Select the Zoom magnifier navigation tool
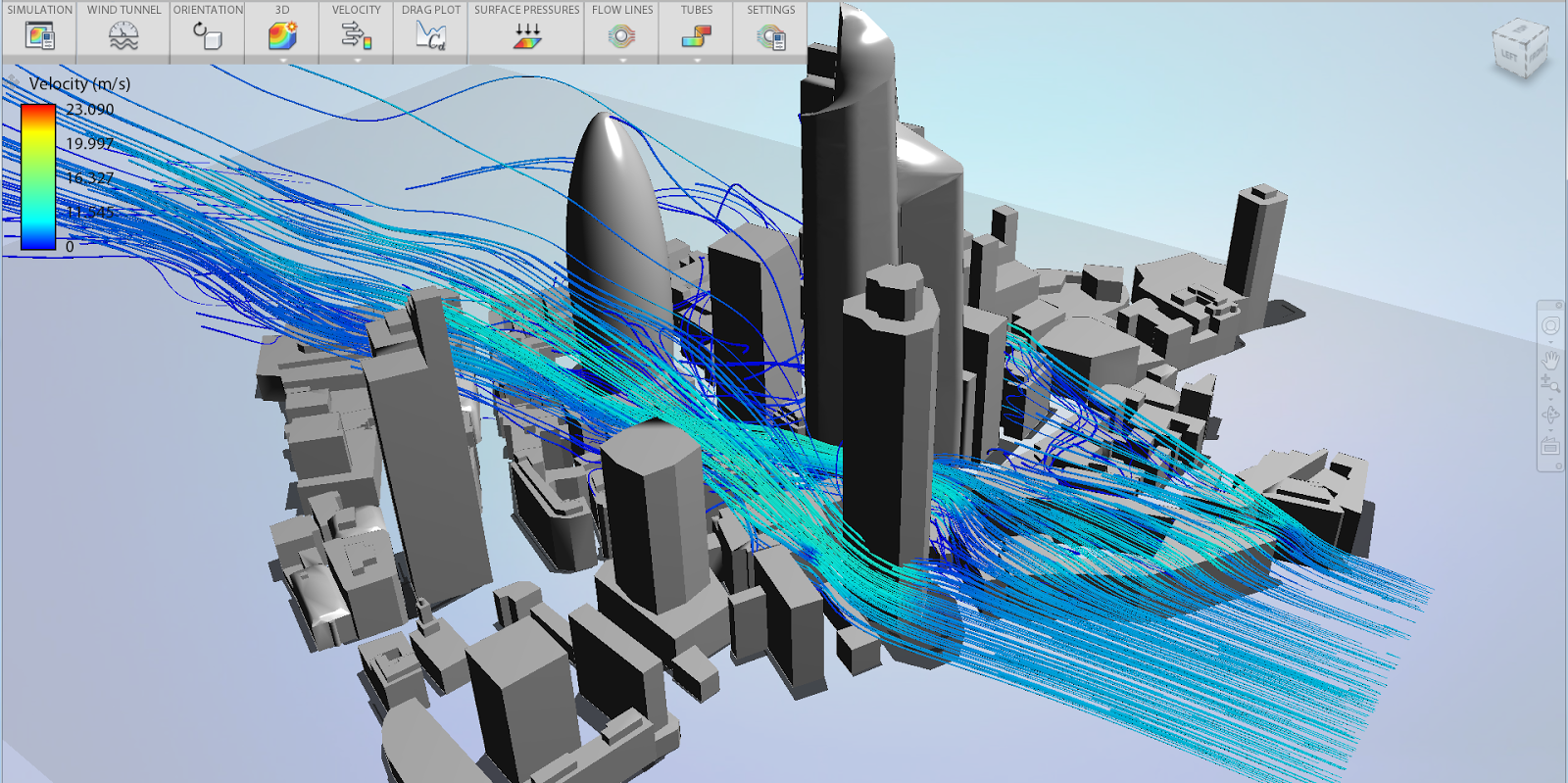Screen dimensions: 1568x783 (x=1550, y=385)
